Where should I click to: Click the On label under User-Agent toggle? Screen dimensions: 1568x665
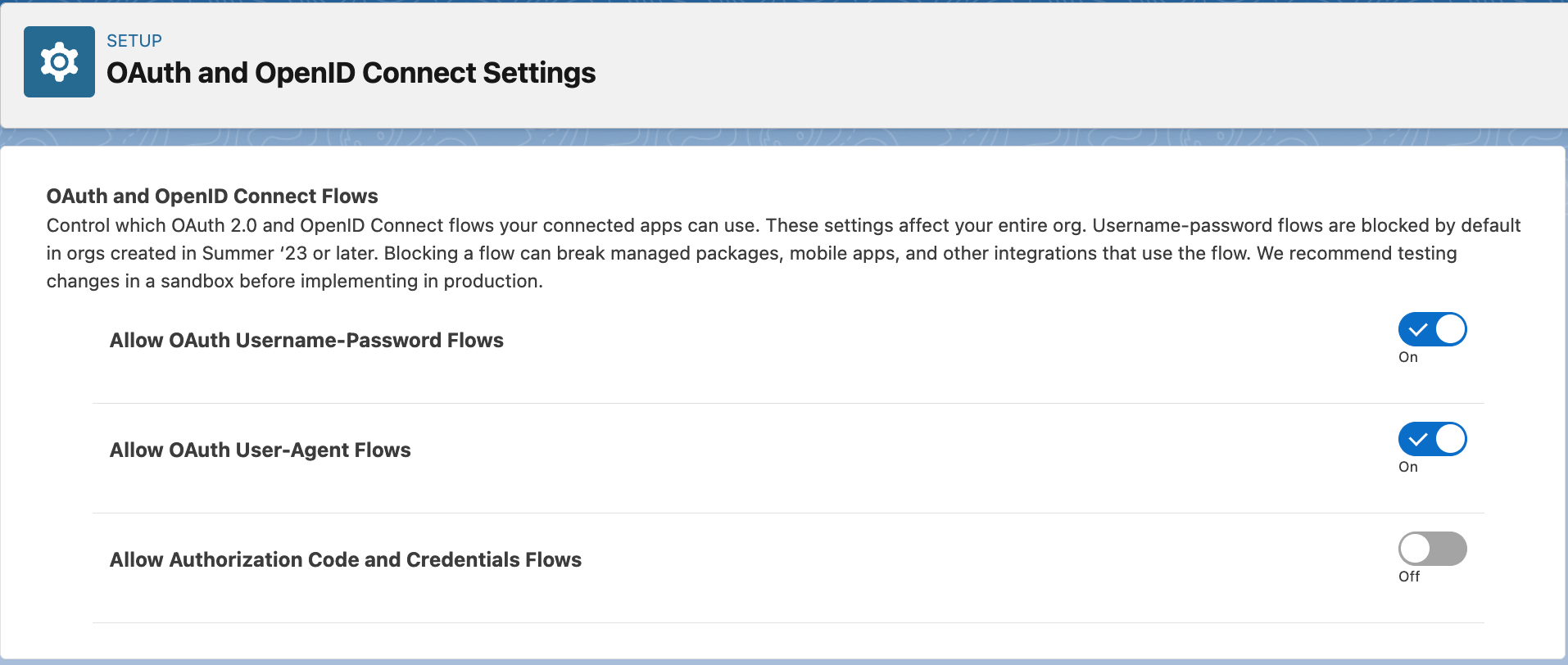(x=1408, y=467)
